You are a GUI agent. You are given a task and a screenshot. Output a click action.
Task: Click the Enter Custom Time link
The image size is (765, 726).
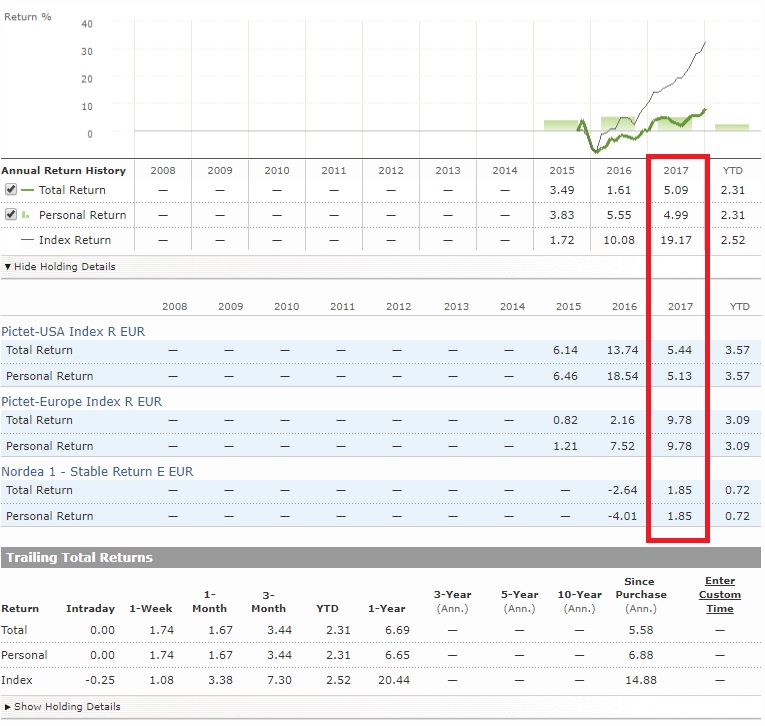tap(719, 594)
